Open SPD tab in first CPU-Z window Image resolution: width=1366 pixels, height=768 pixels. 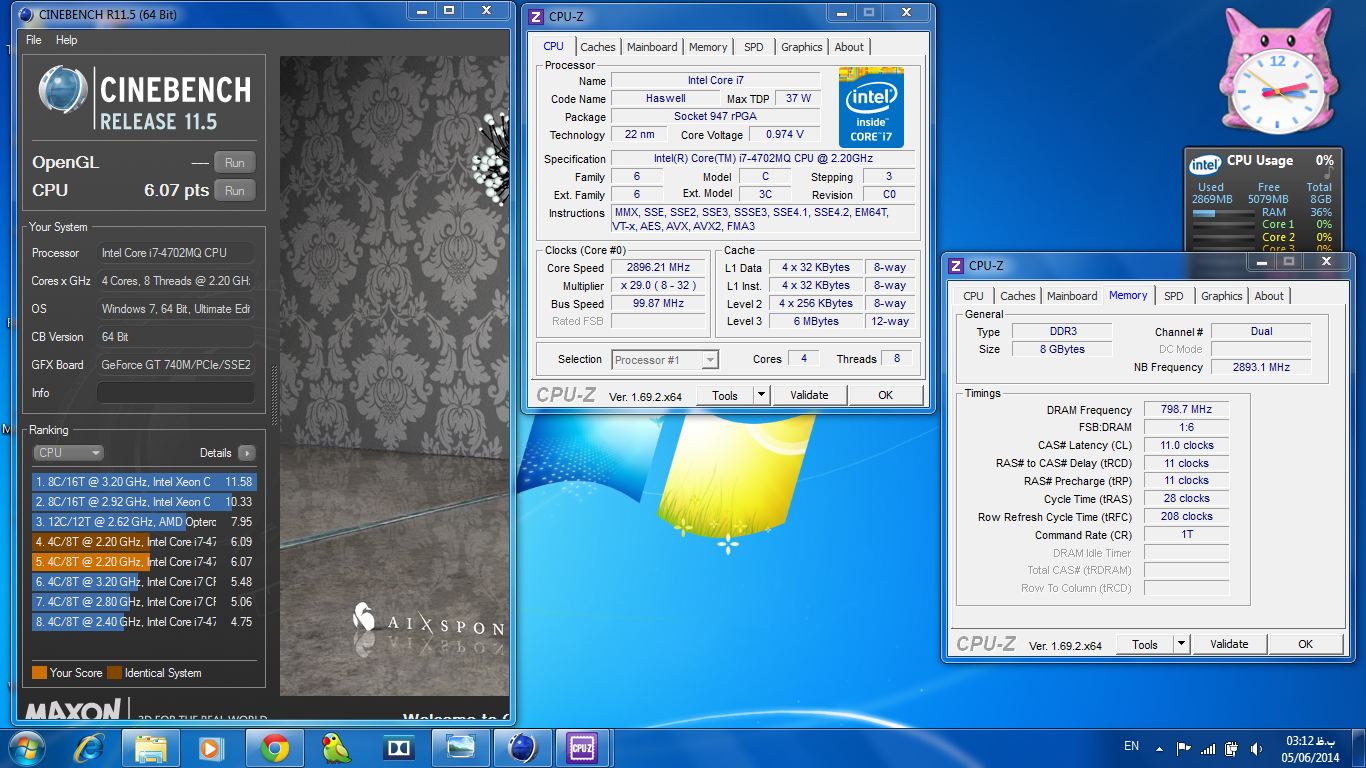point(754,47)
